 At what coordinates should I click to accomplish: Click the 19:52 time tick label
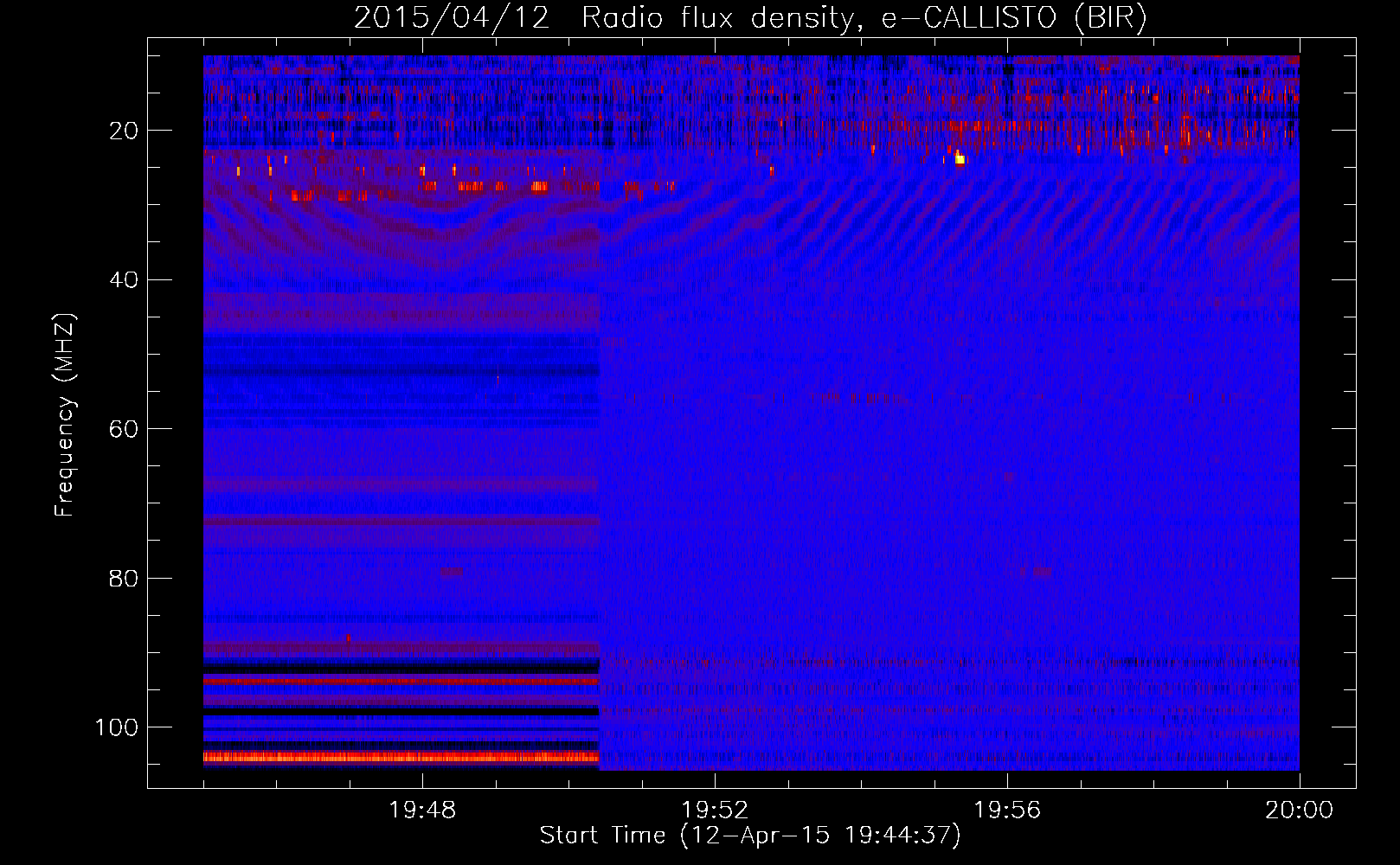pyautogui.click(x=715, y=811)
